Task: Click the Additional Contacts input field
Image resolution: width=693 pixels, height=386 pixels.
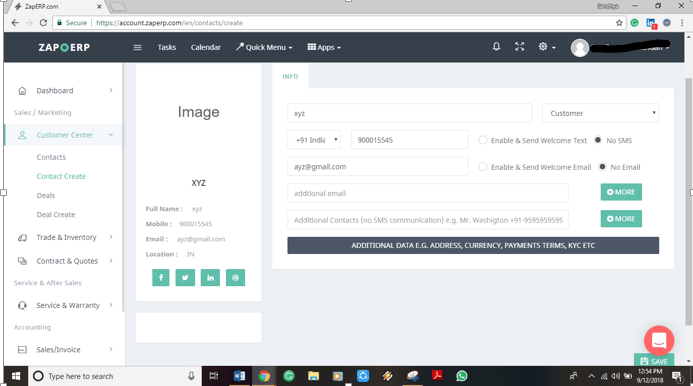Action: click(x=428, y=220)
